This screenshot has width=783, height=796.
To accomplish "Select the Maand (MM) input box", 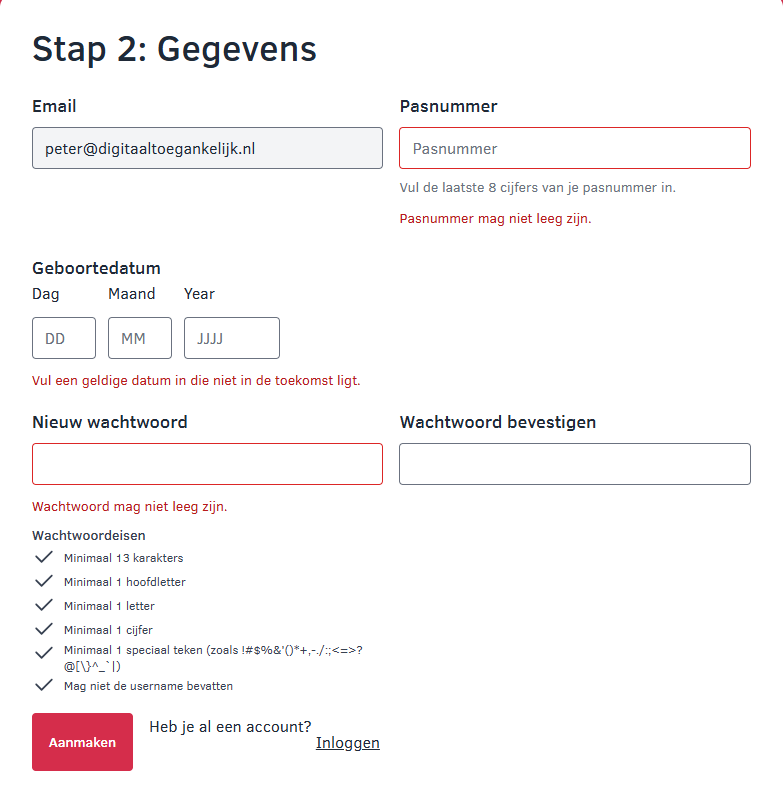I will pos(140,338).
